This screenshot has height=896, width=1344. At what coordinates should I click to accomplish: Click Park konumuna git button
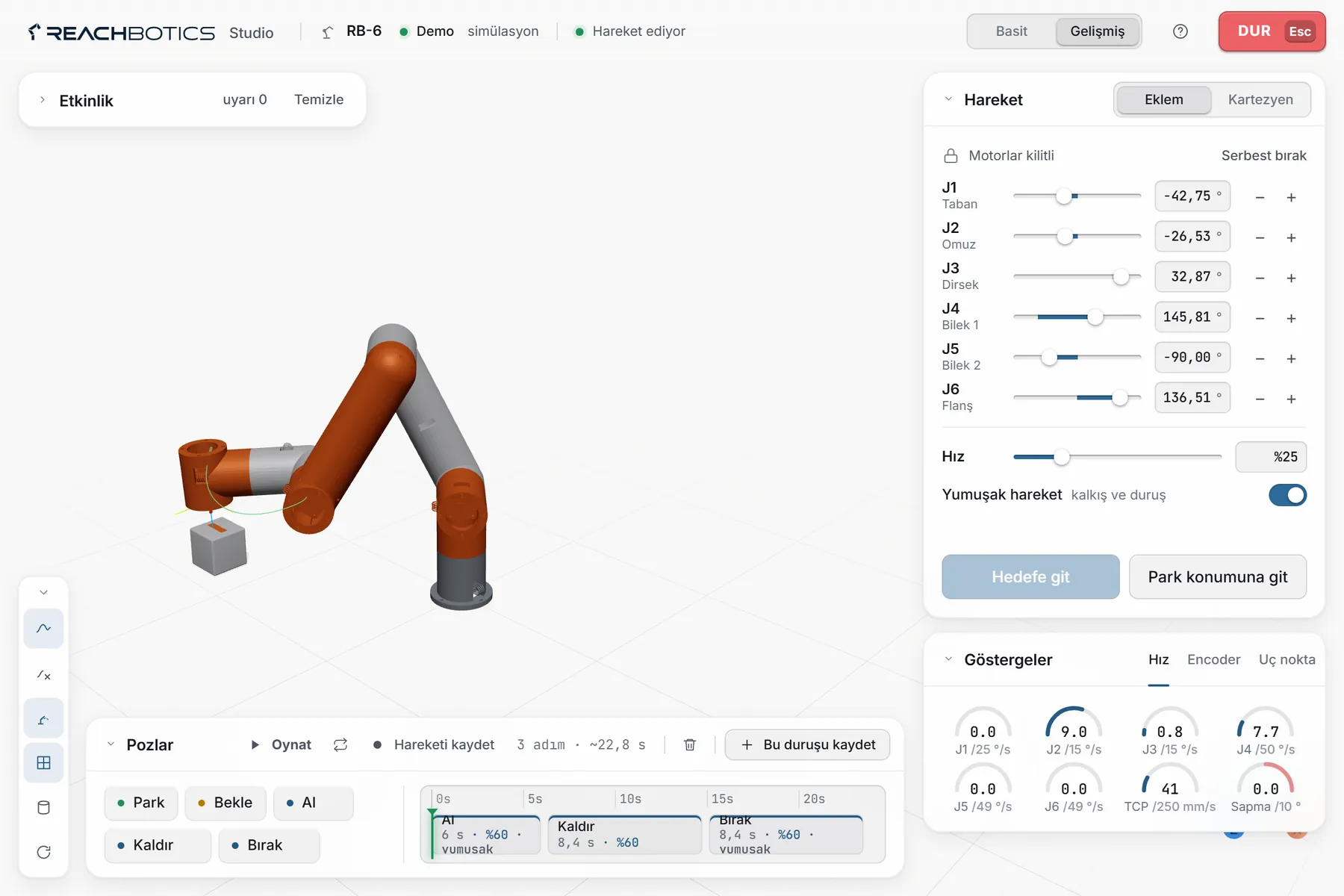[x=1217, y=576]
